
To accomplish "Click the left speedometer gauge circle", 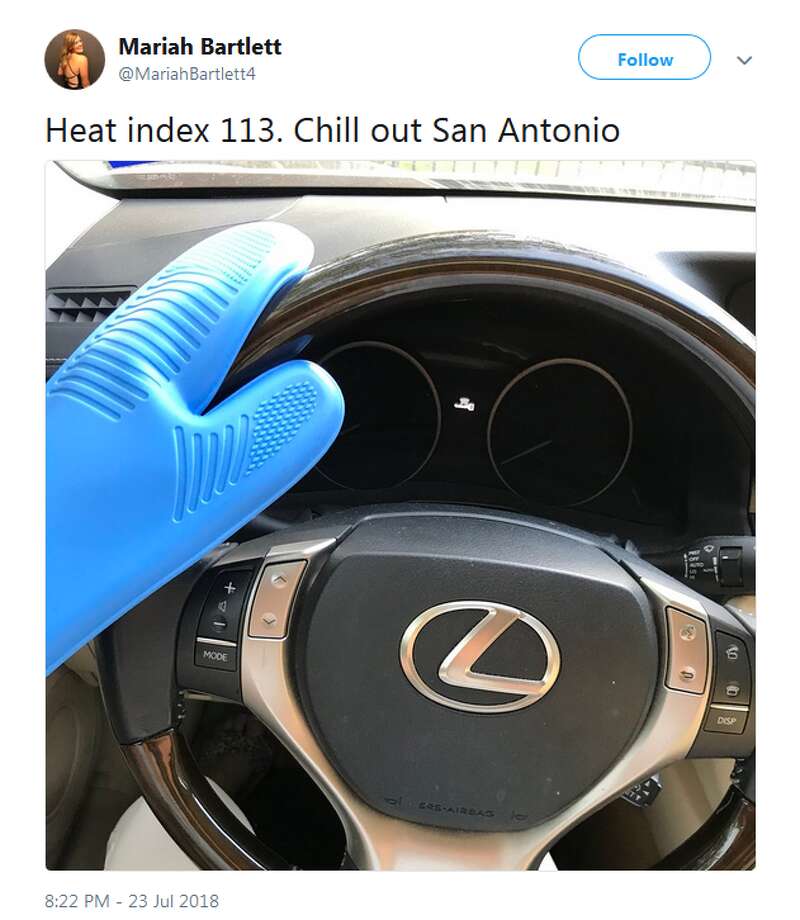I will (376, 414).
